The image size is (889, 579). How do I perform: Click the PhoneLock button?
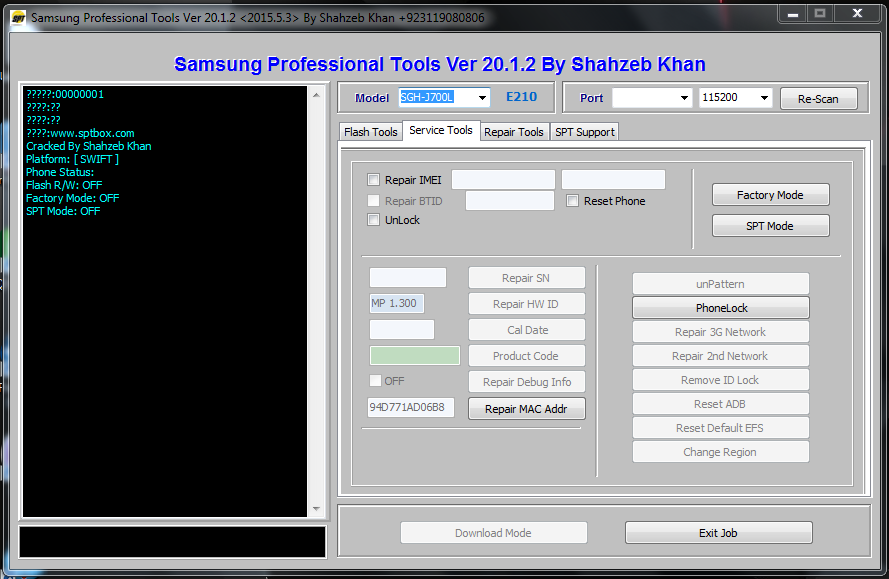(x=721, y=308)
